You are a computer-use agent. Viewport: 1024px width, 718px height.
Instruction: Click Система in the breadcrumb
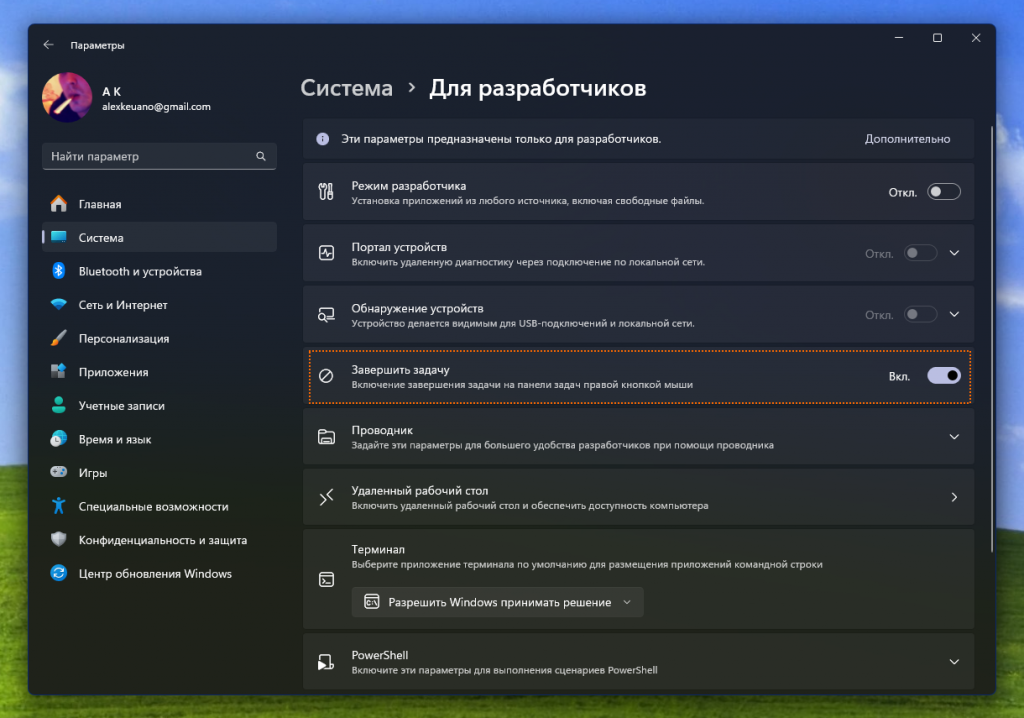click(x=346, y=88)
